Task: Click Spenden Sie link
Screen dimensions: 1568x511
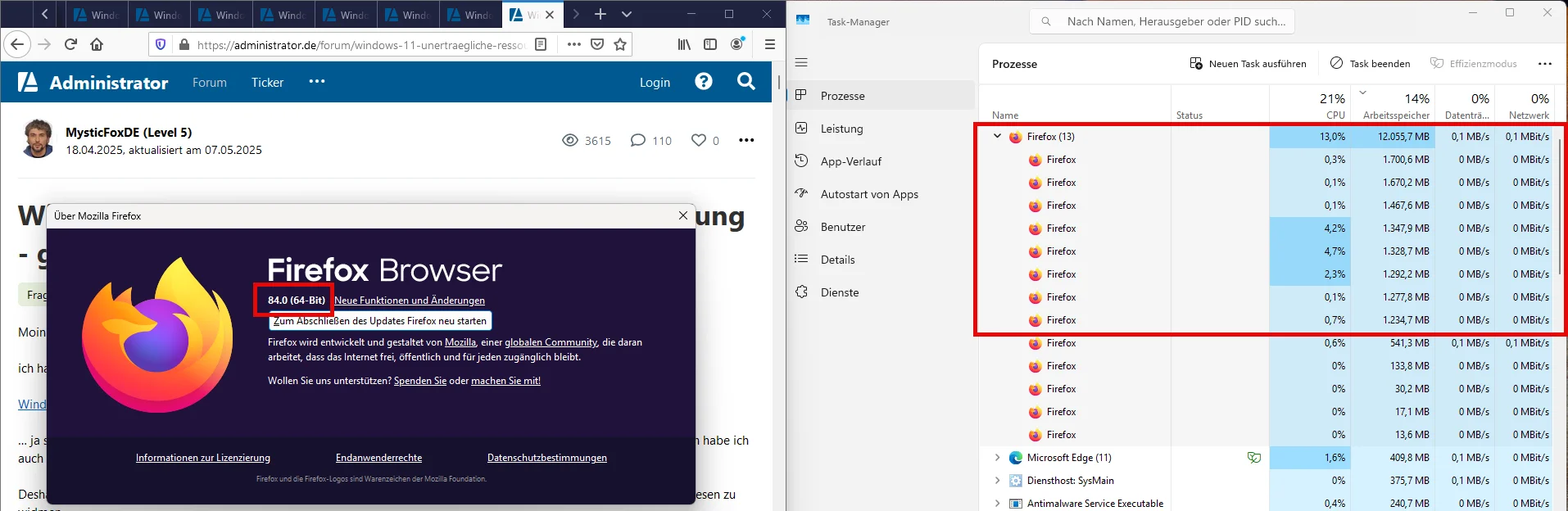Action: point(420,381)
